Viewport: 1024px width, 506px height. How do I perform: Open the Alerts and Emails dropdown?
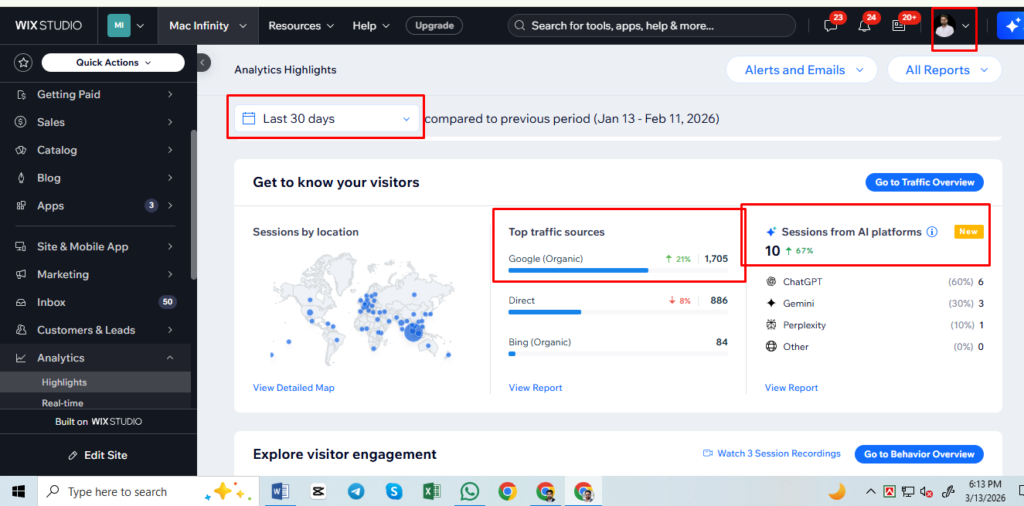[804, 70]
